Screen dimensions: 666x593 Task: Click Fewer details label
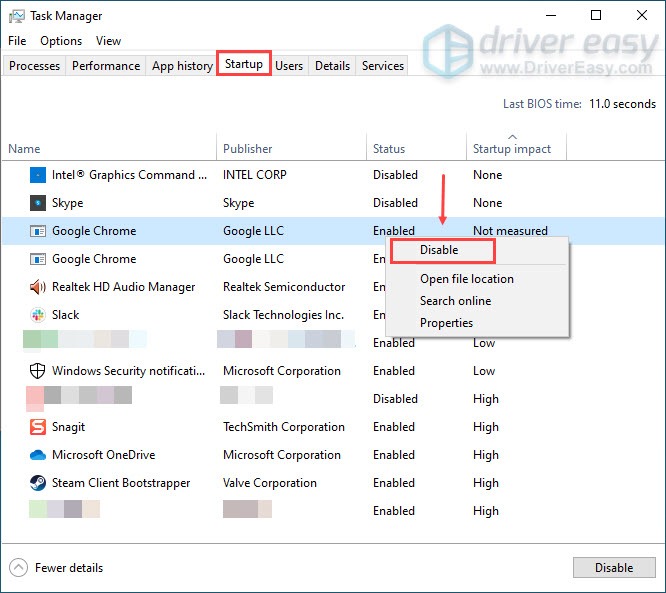69,568
